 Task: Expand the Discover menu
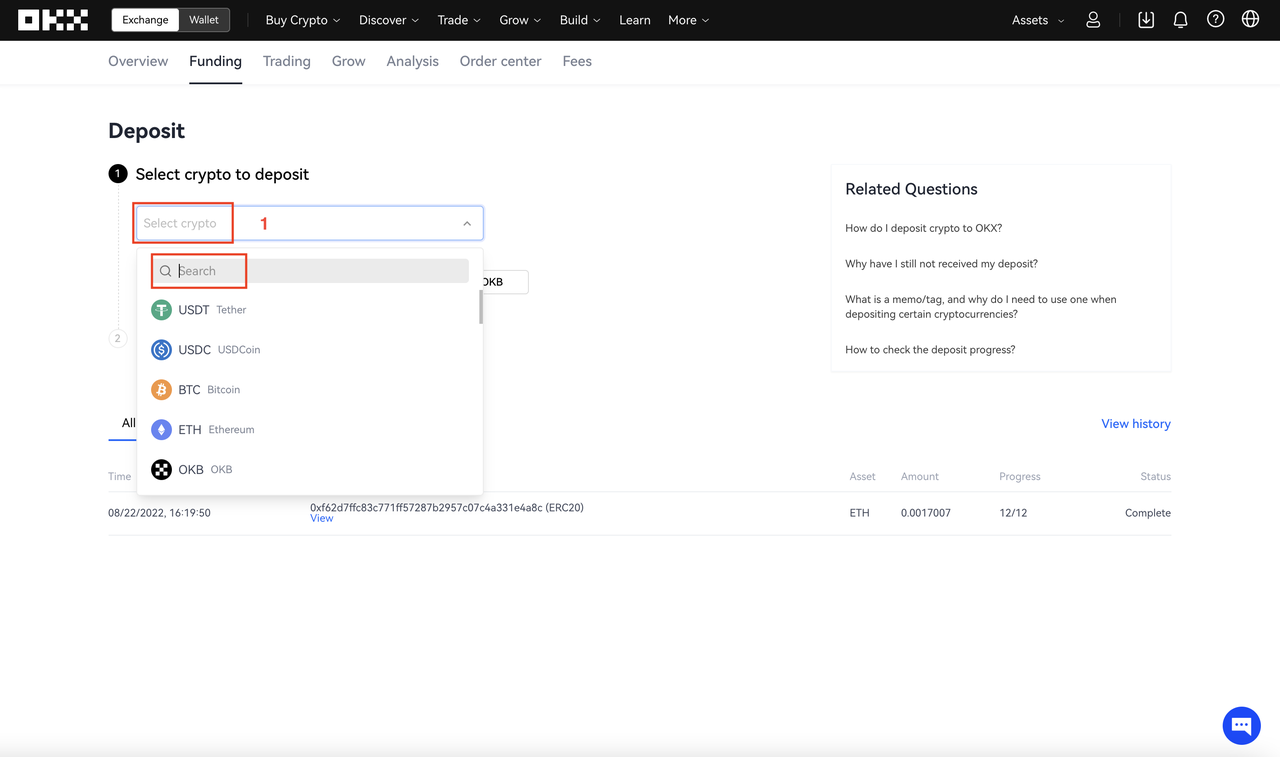pyautogui.click(x=389, y=20)
